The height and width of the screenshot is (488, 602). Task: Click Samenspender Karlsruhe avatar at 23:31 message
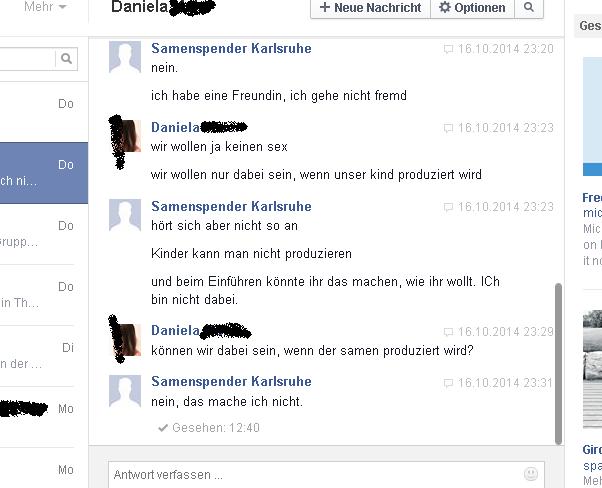(x=125, y=391)
